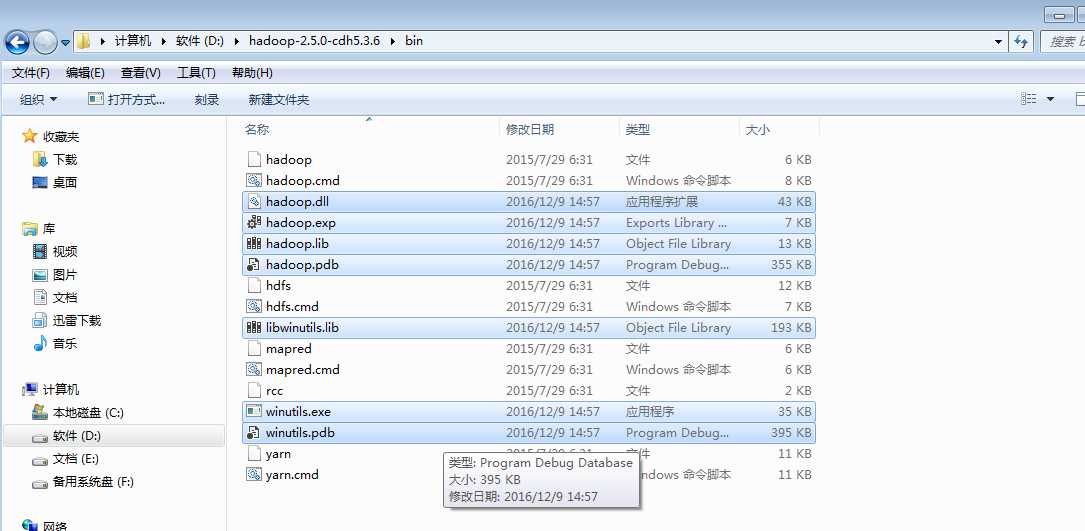Sort by the 大小 column header

778,129
